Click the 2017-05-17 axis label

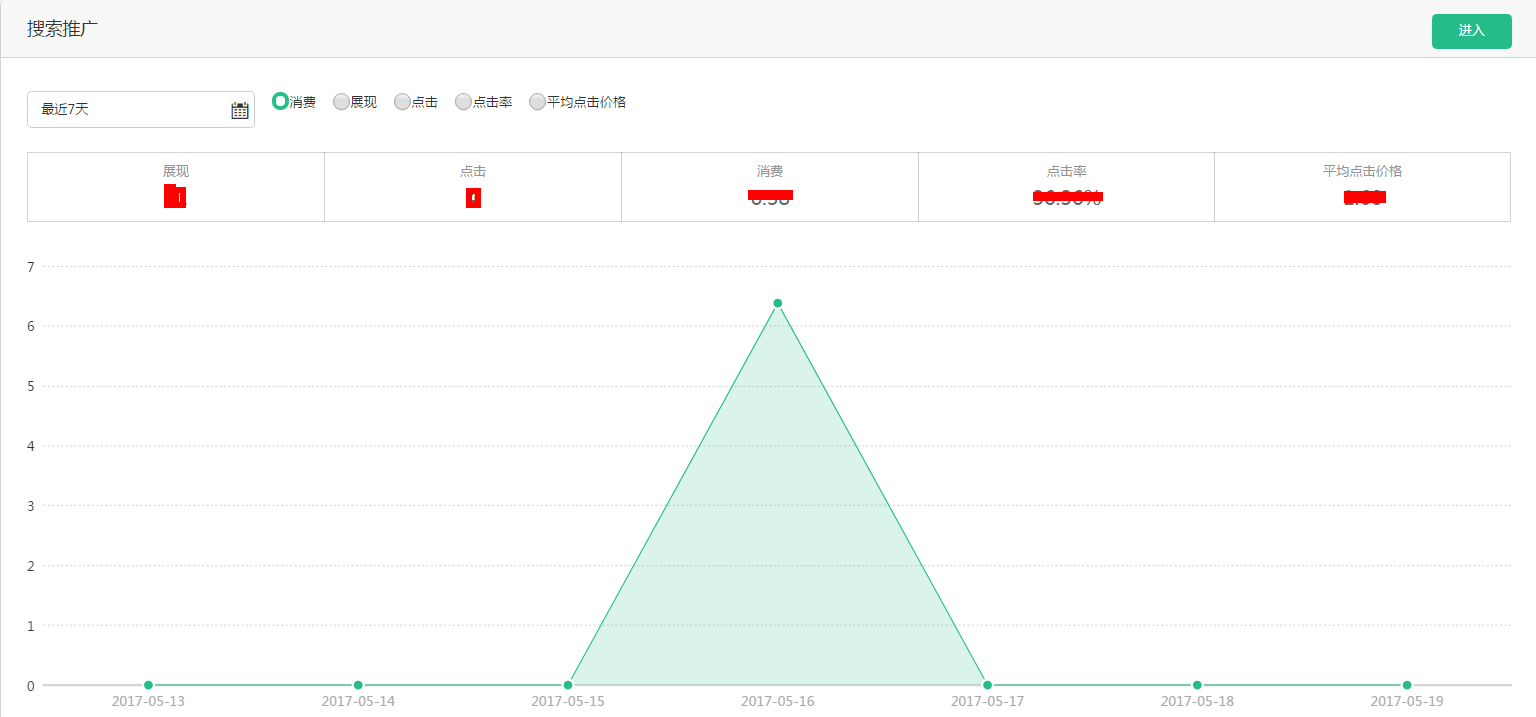tap(987, 701)
